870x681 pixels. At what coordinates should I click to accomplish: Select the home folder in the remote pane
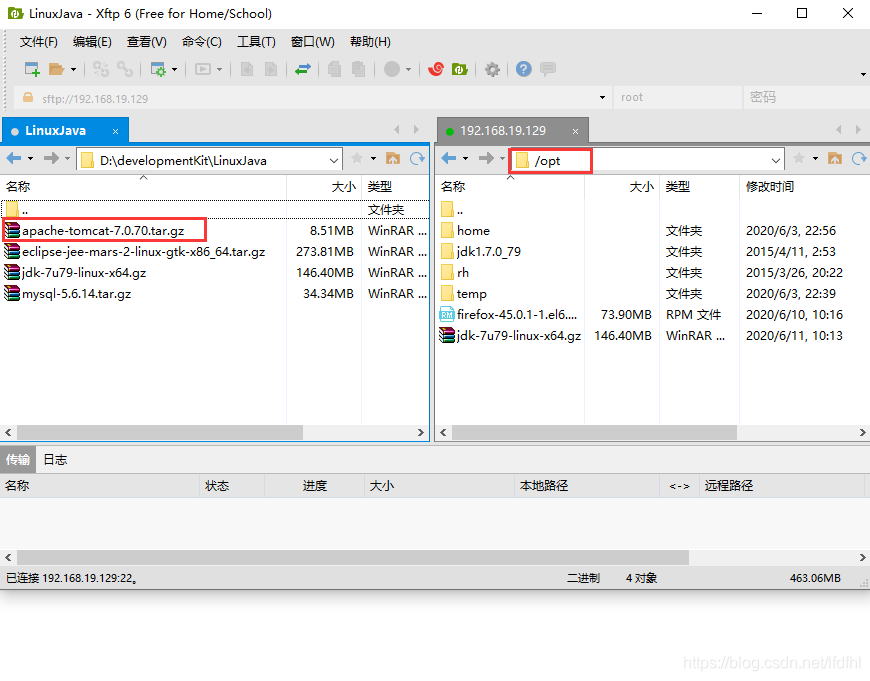473,230
